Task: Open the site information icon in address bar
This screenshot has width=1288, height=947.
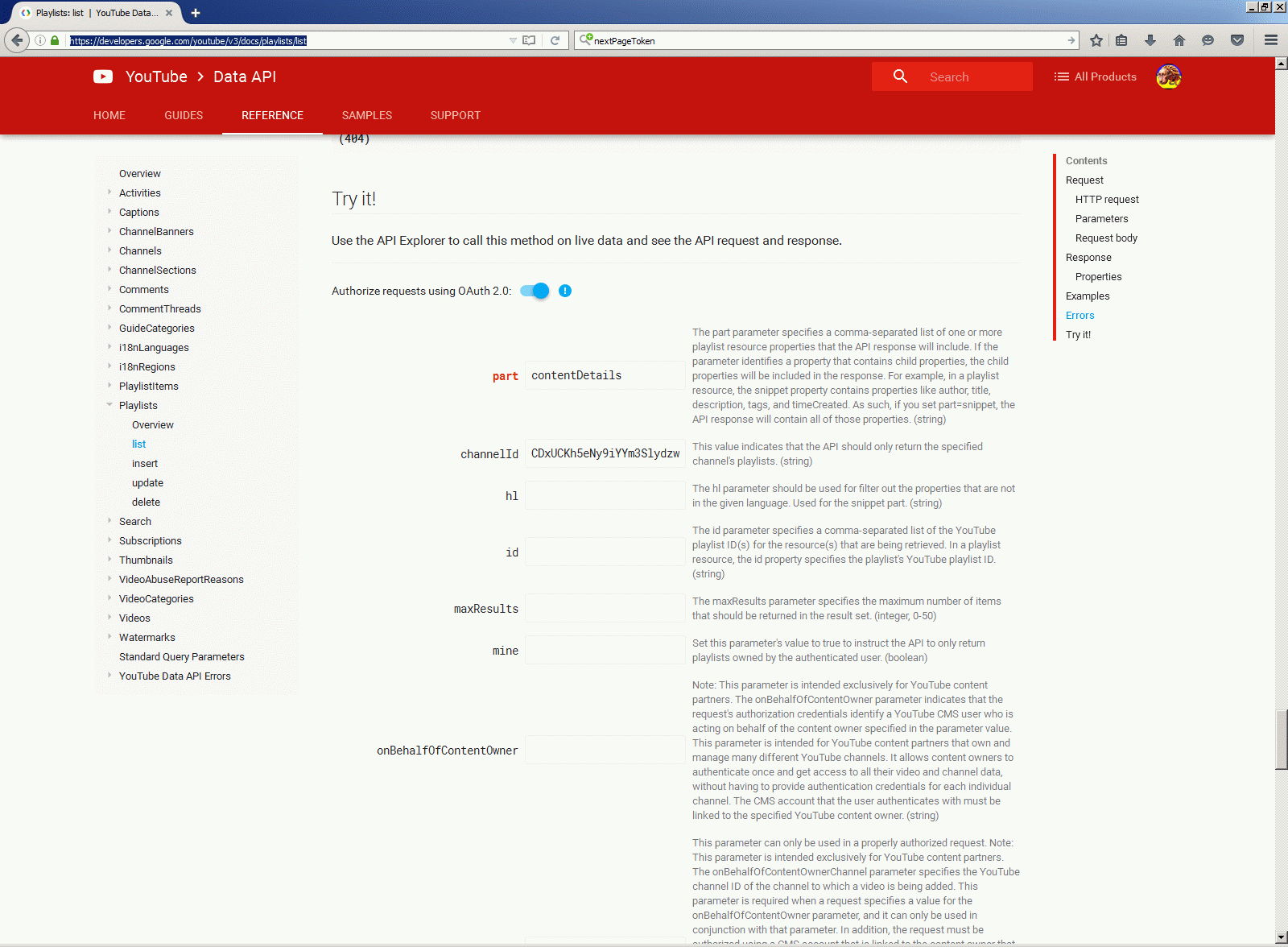Action: [x=40, y=40]
